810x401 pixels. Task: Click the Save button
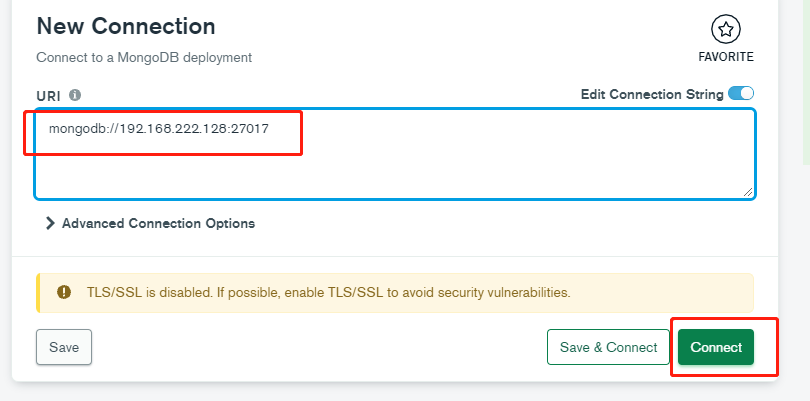click(64, 347)
